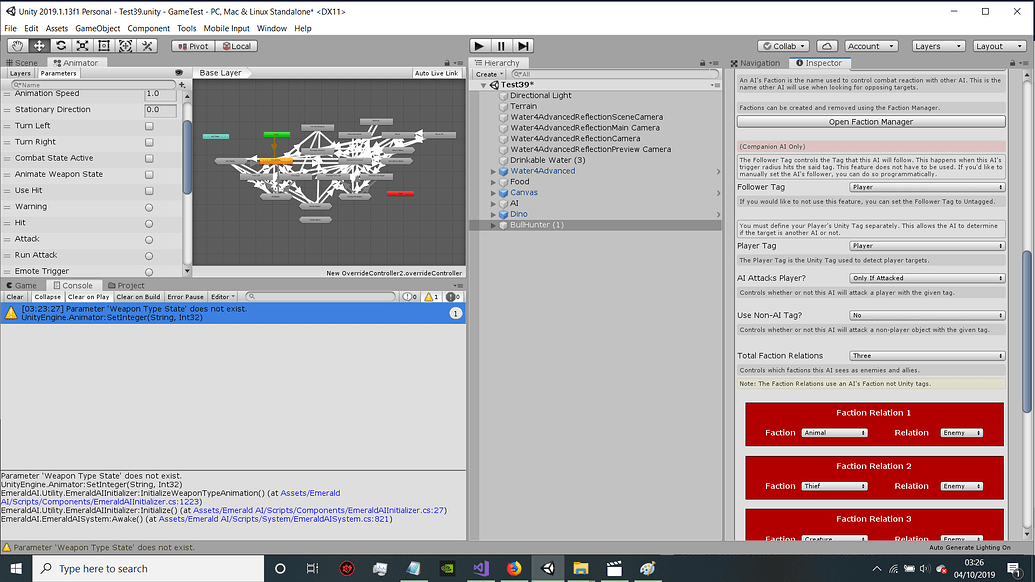Start Play mode

[x=479, y=46]
